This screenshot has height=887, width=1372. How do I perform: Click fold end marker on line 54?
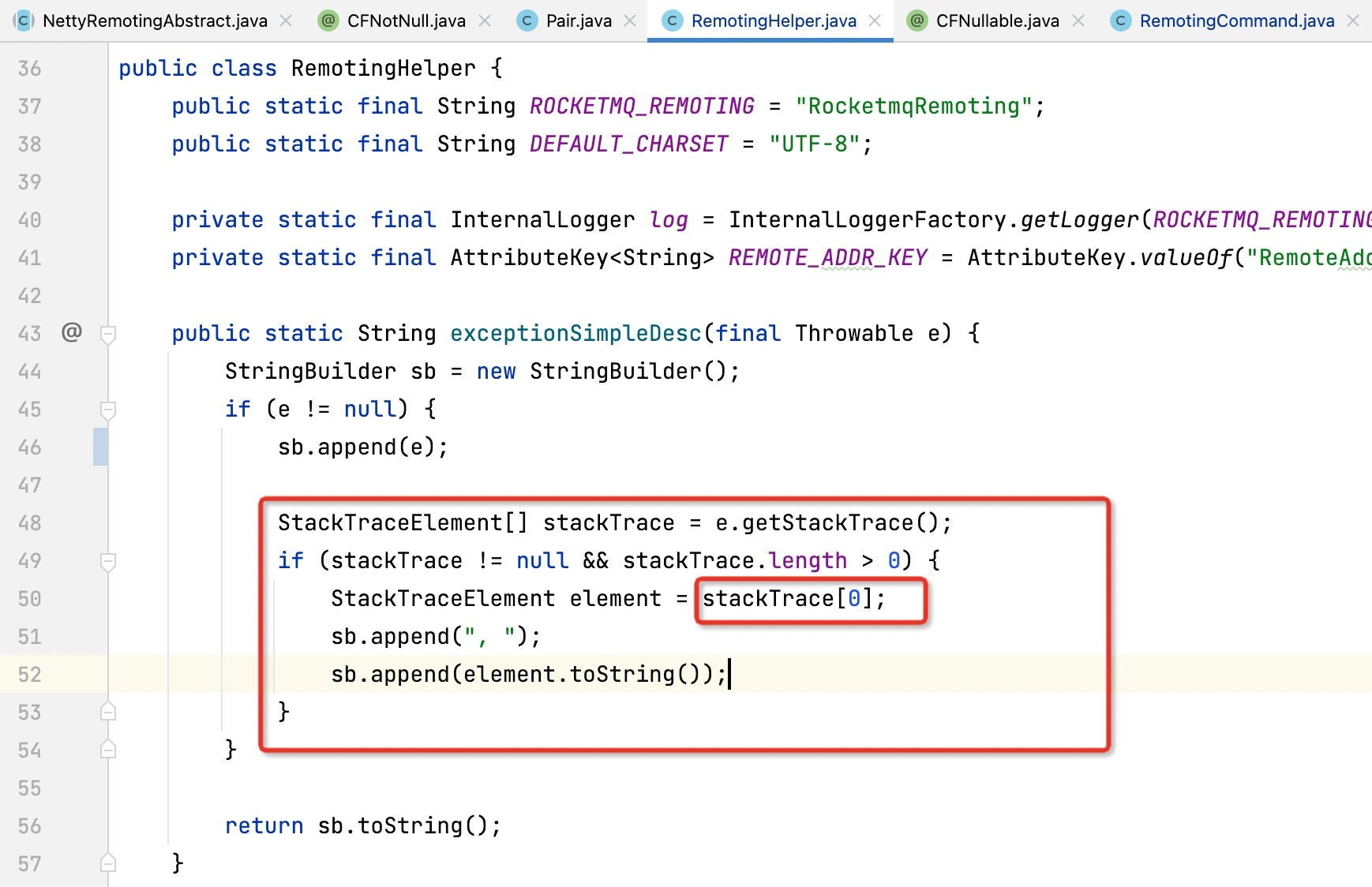tap(108, 749)
